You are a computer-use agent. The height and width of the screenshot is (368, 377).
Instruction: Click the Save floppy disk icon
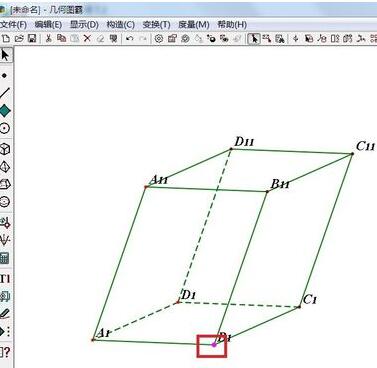[32, 39]
